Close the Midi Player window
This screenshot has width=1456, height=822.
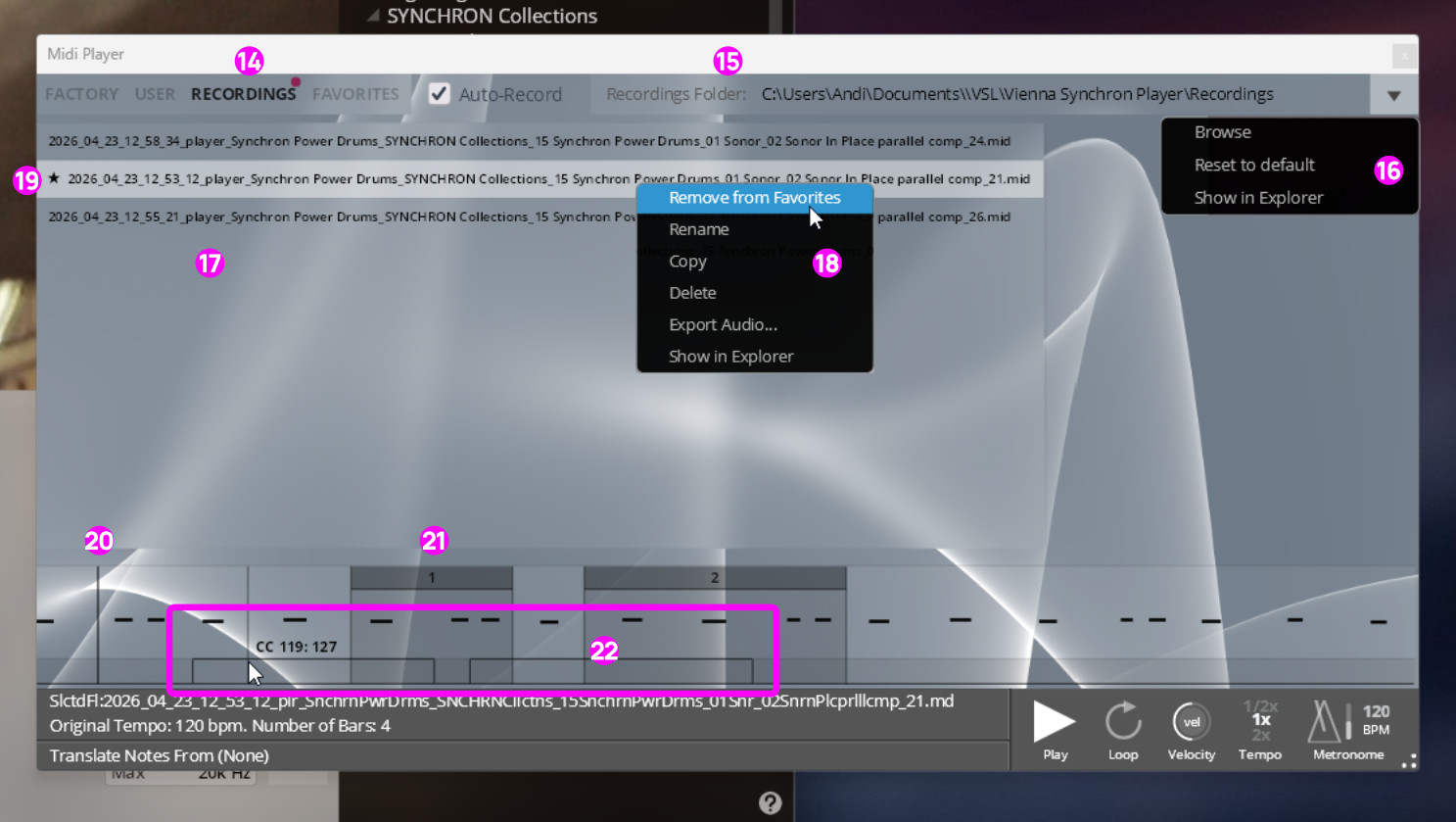point(1404,56)
